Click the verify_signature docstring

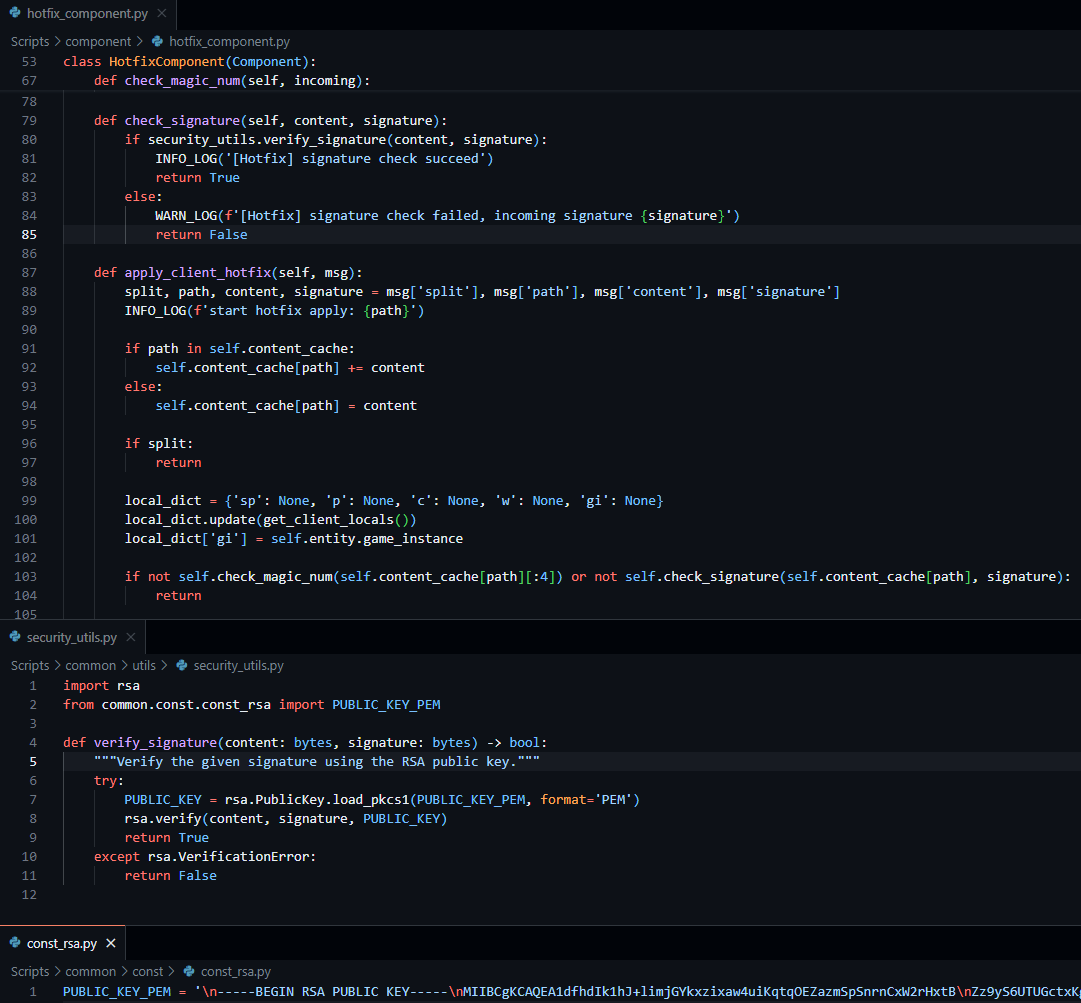316,762
